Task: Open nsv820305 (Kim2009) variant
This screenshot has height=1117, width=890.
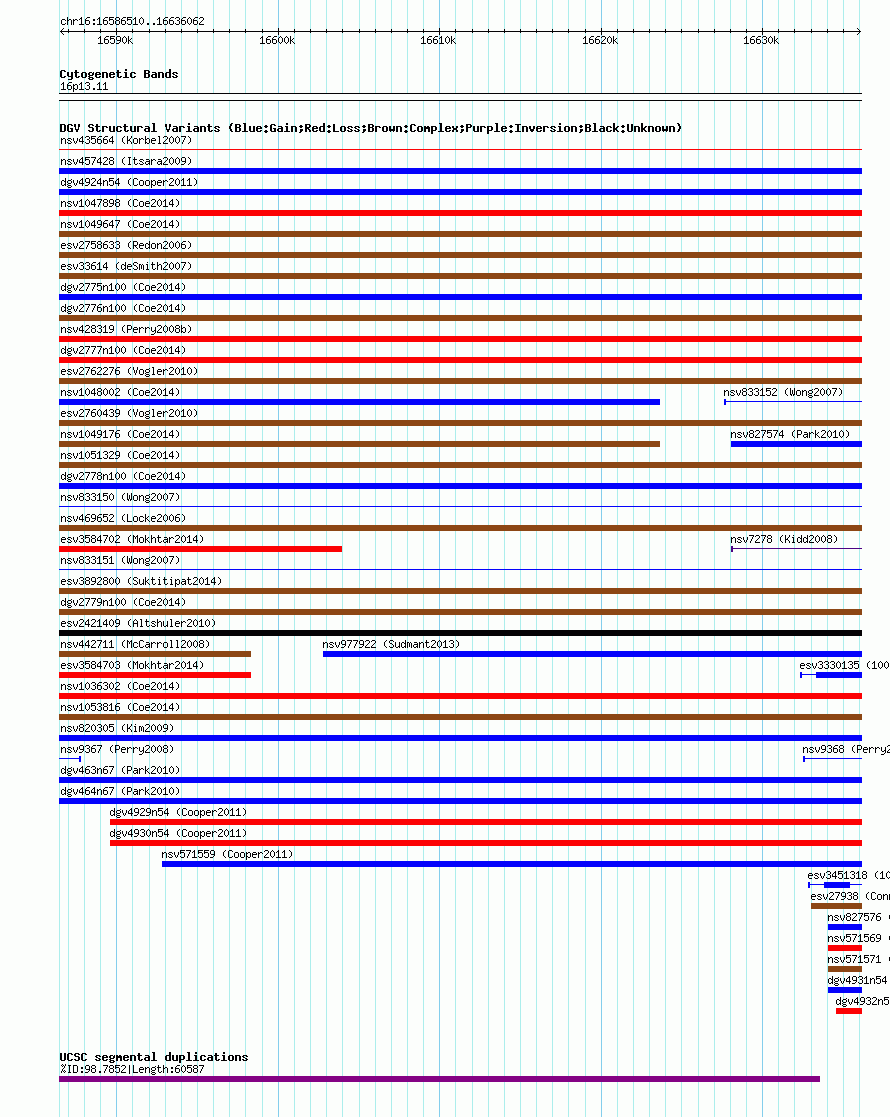Action: click(117, 729)
